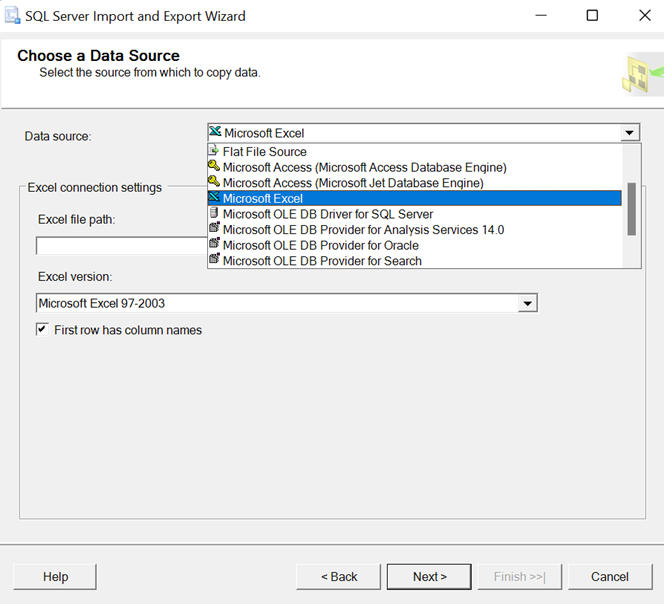Click the OLE DB Provider for Search icon
The width and height of the screenshot is (664, 604).
click(x=215, y=259)
